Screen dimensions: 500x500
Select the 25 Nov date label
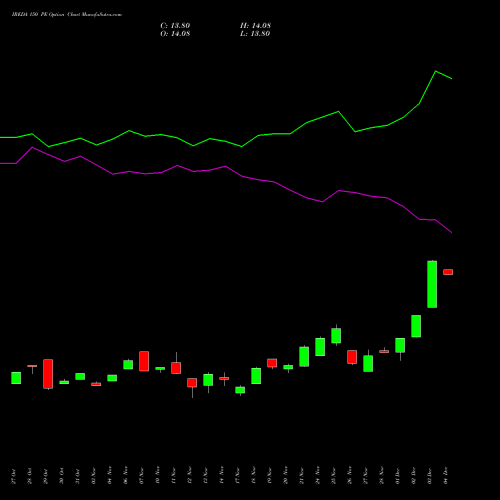pyautogui.click(x=333, y=476)
